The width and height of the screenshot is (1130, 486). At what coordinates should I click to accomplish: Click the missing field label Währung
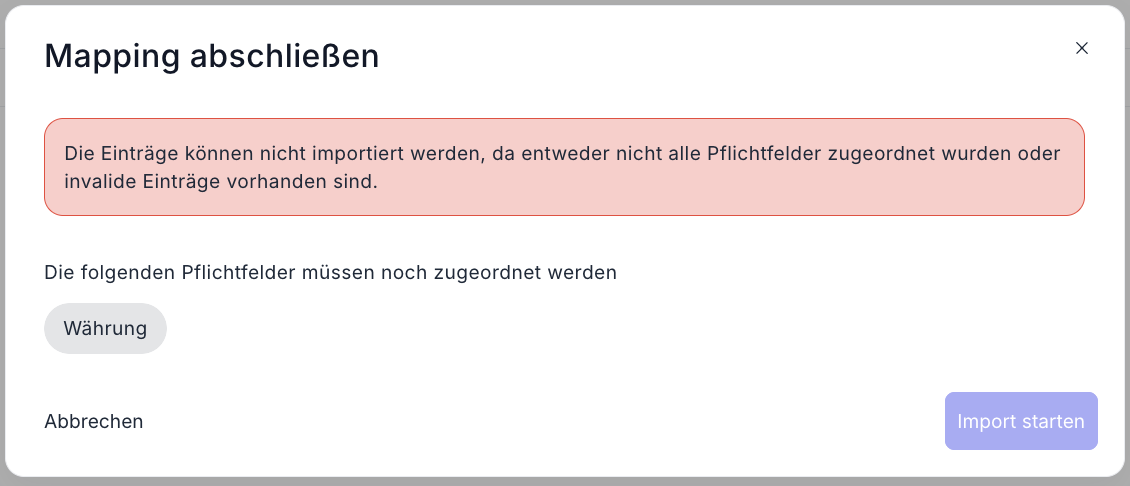click(105, 328)
